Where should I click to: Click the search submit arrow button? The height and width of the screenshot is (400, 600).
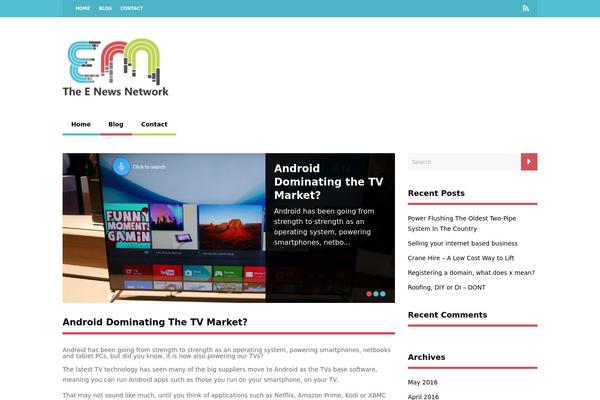click(x=529, y=162)
